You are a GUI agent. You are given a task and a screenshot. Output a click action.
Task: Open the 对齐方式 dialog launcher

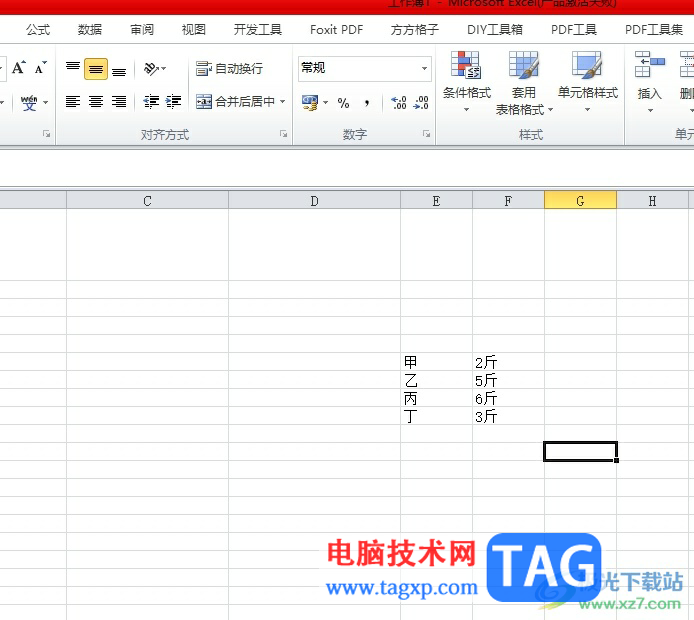[x=284, y=134]
